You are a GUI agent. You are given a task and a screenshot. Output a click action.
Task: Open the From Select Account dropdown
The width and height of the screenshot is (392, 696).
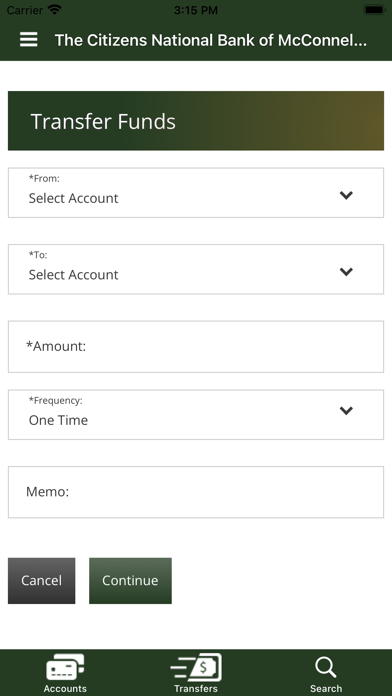click(196, 193)
